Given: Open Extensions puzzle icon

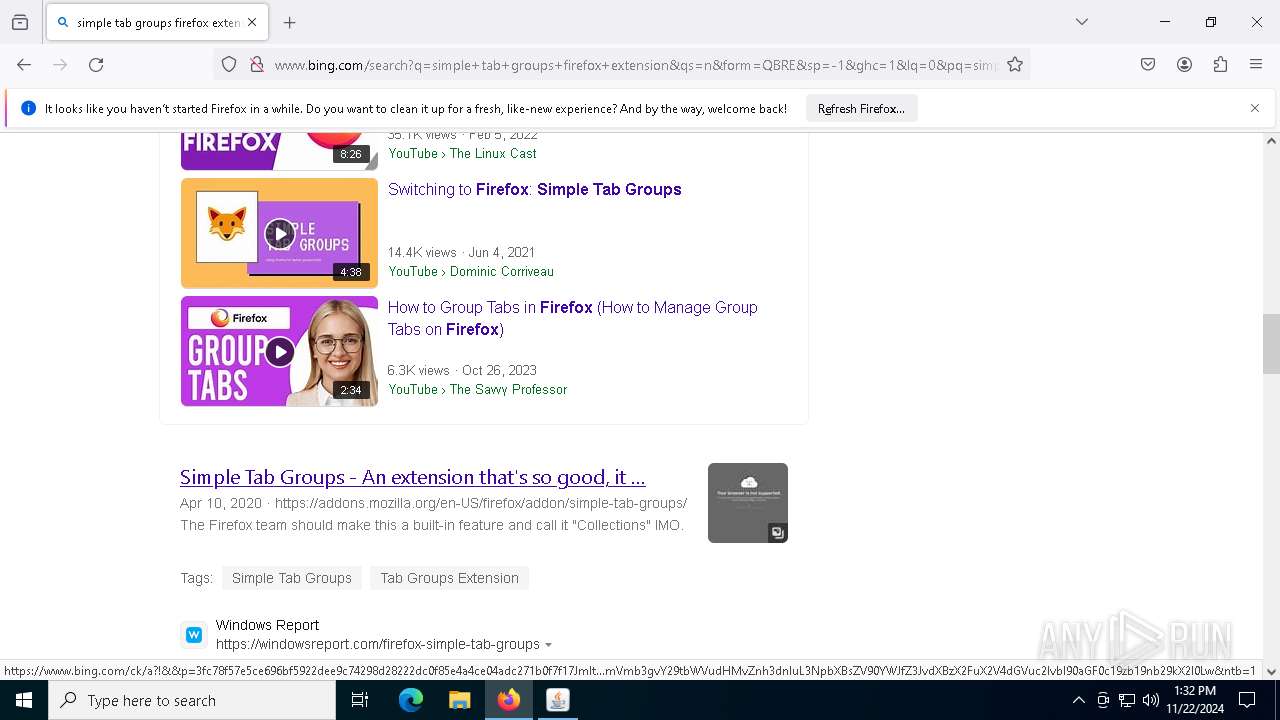Looking at the screenshot, I should 1220,65.
